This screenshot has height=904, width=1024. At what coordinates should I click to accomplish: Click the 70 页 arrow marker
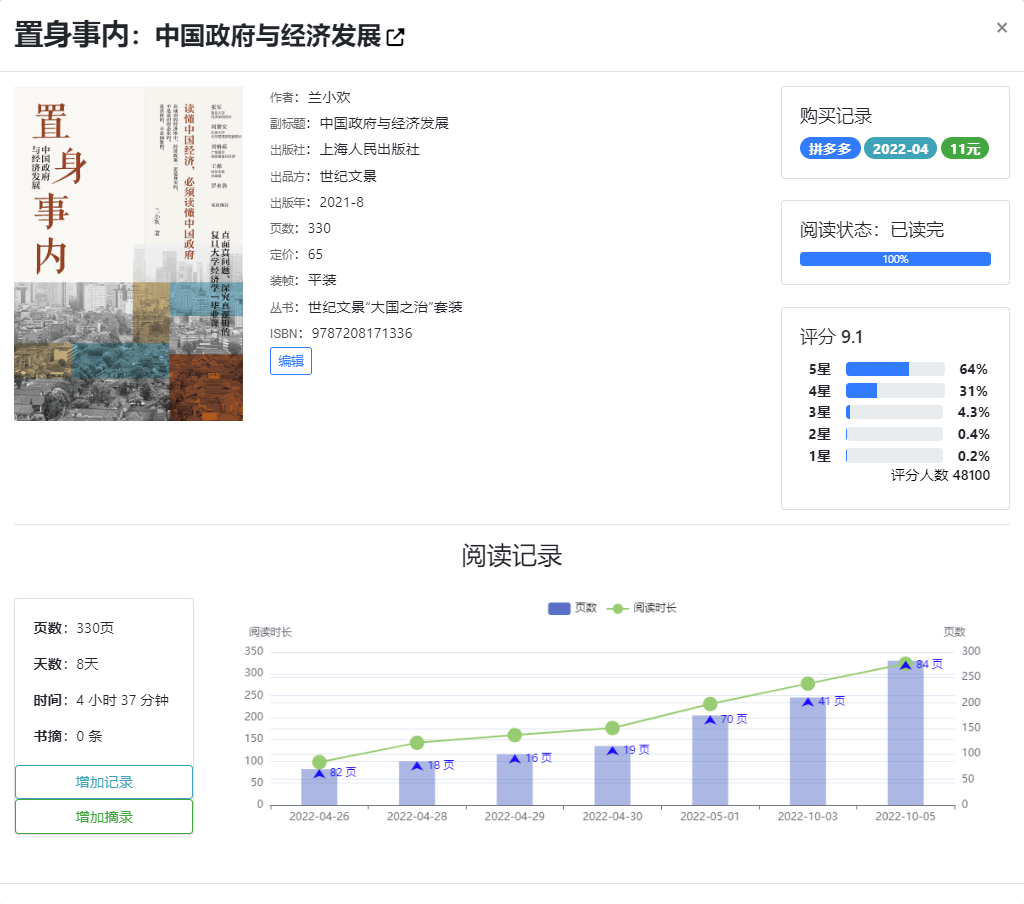710,720
